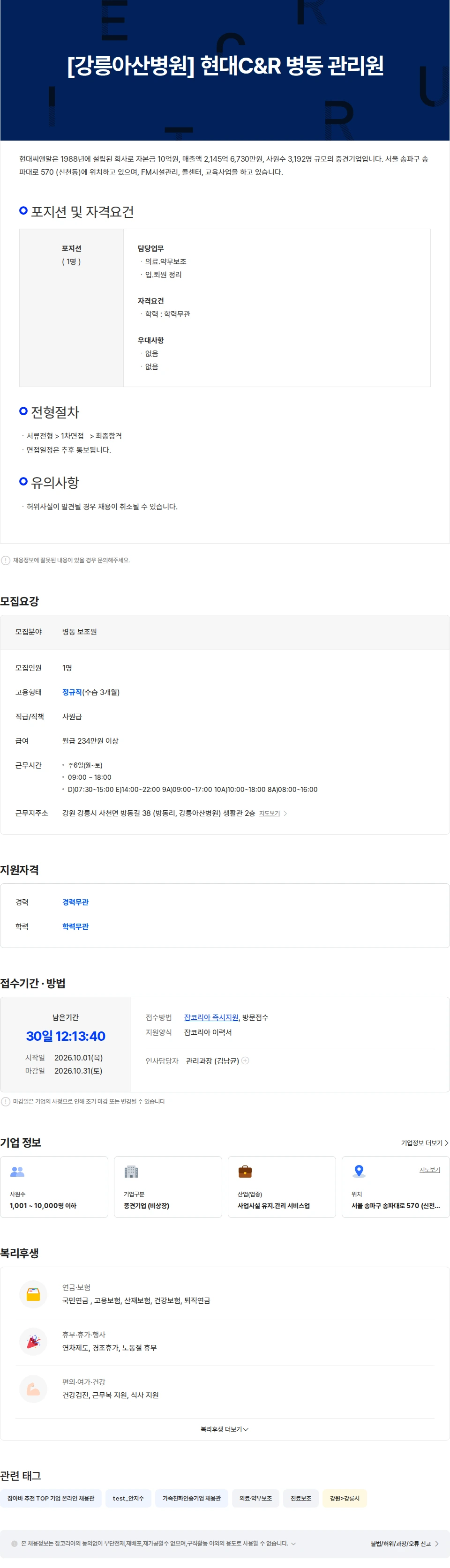Click the 09:00 ~ 18:00 working hours
The width and height of the screenshot is (450, 1568).
click(x=90, y=777)
